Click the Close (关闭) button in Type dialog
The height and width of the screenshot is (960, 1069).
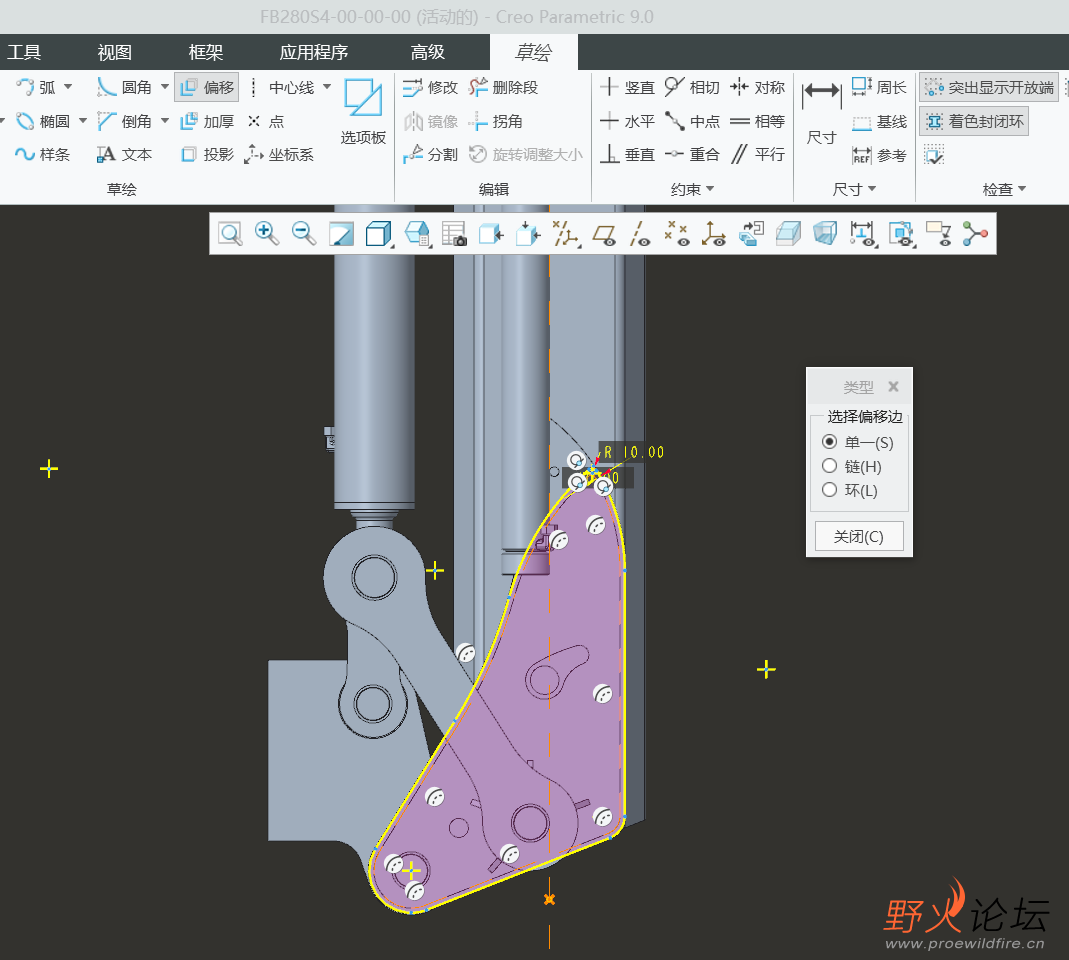pyautogui.click(x=859, y=537)
